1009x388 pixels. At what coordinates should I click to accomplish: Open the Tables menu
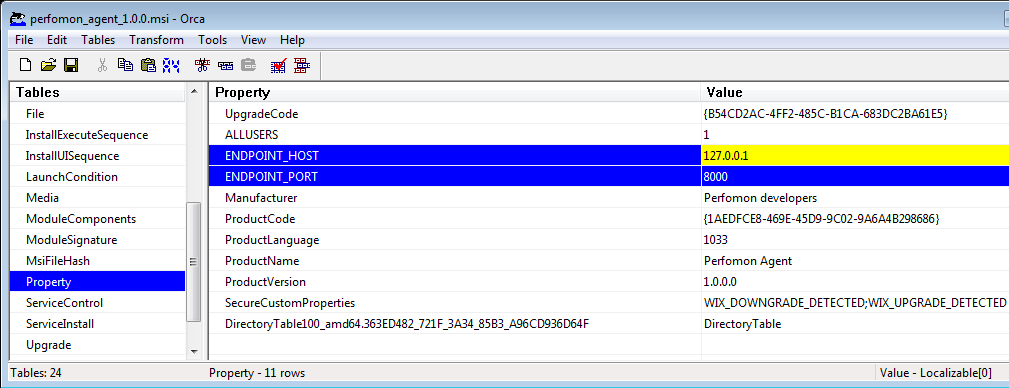point(98,40)
